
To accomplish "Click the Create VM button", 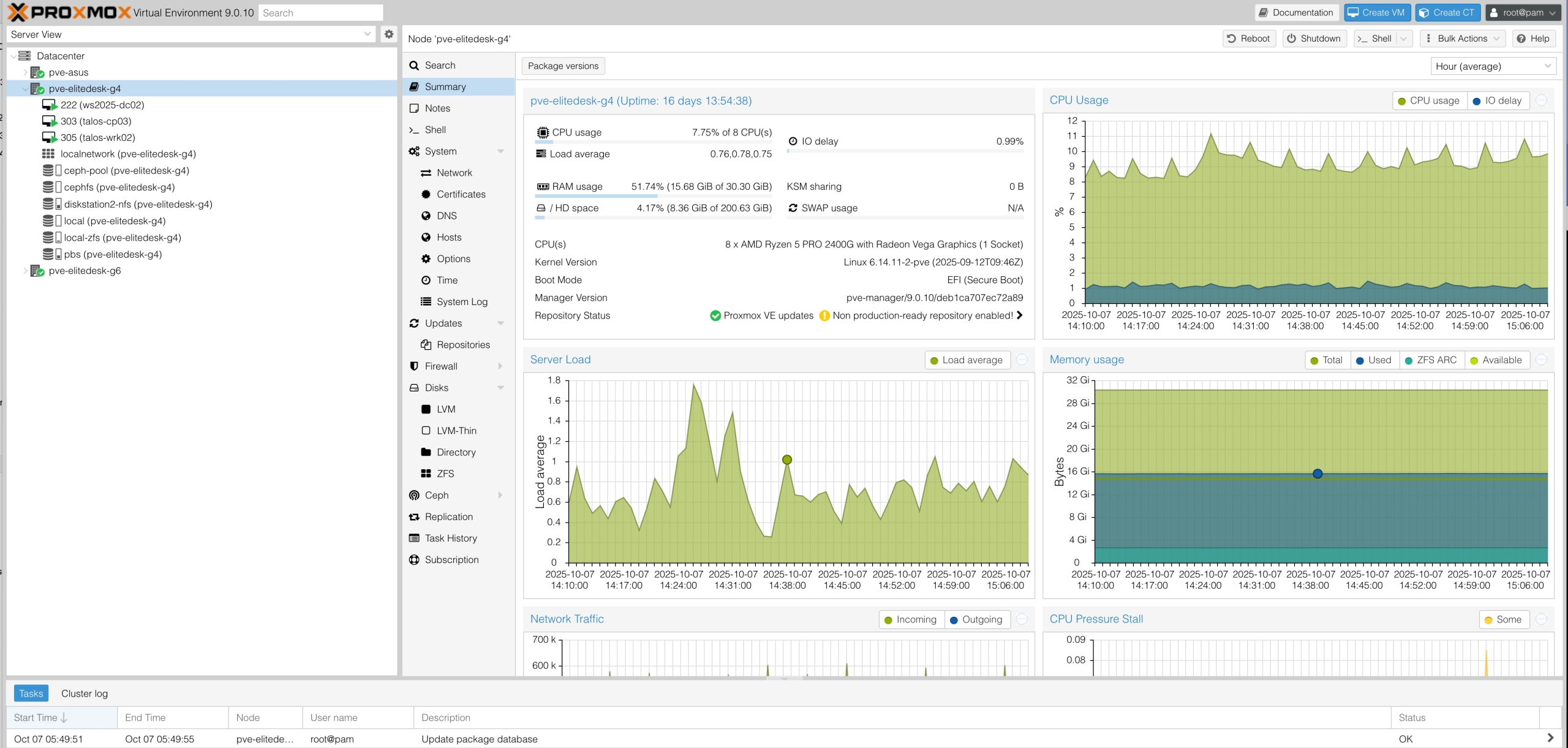I will (1376, 12).
